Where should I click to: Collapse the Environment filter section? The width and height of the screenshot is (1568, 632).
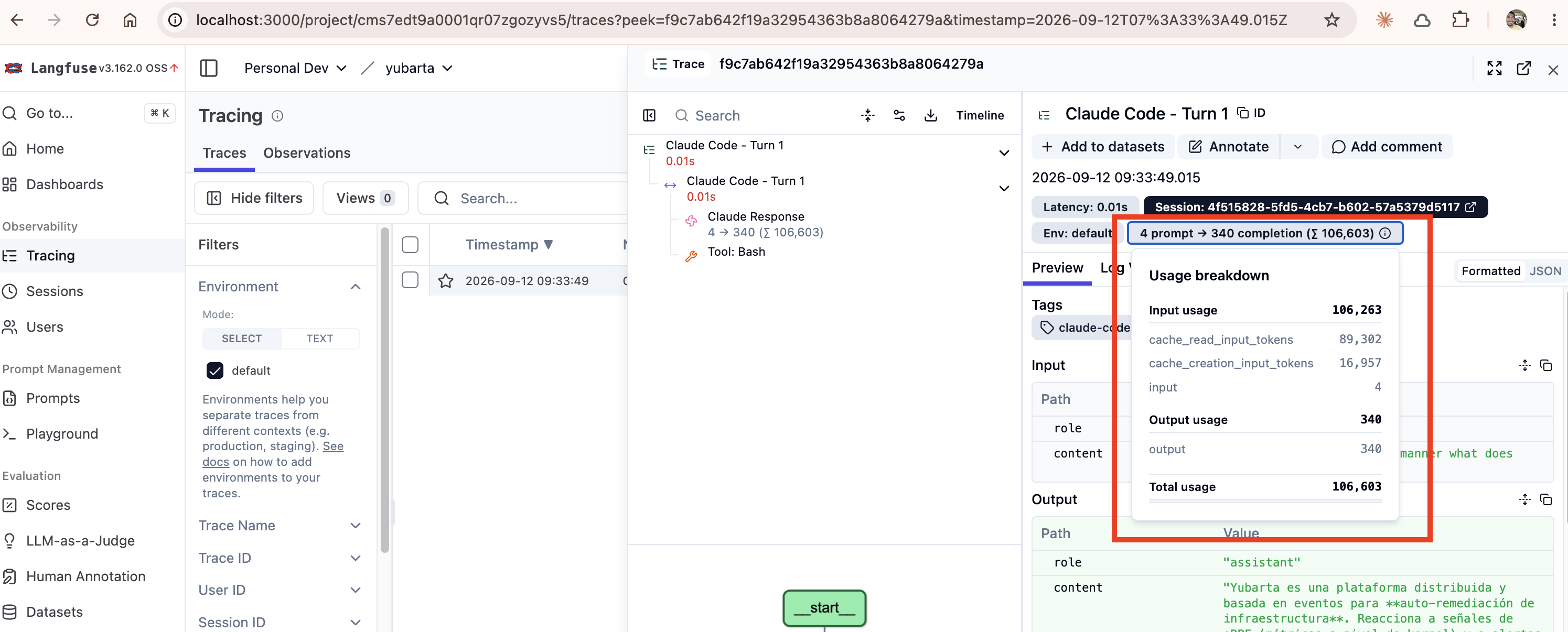coord(356,287)
